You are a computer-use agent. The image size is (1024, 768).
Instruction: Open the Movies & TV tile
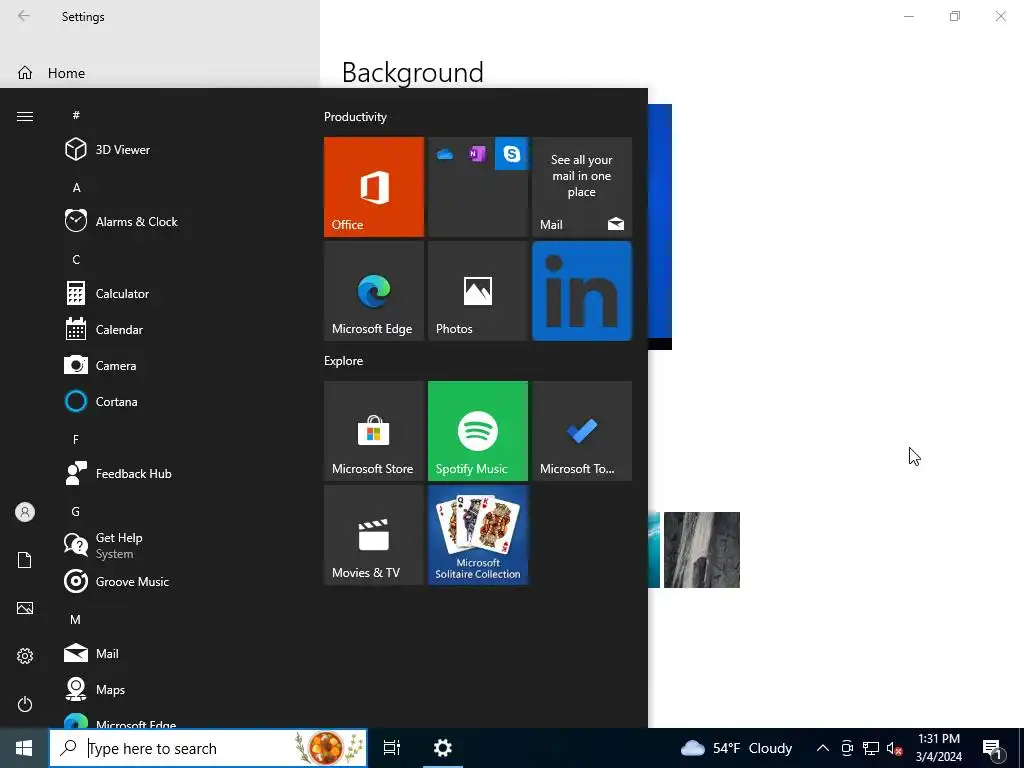point(374,535)
